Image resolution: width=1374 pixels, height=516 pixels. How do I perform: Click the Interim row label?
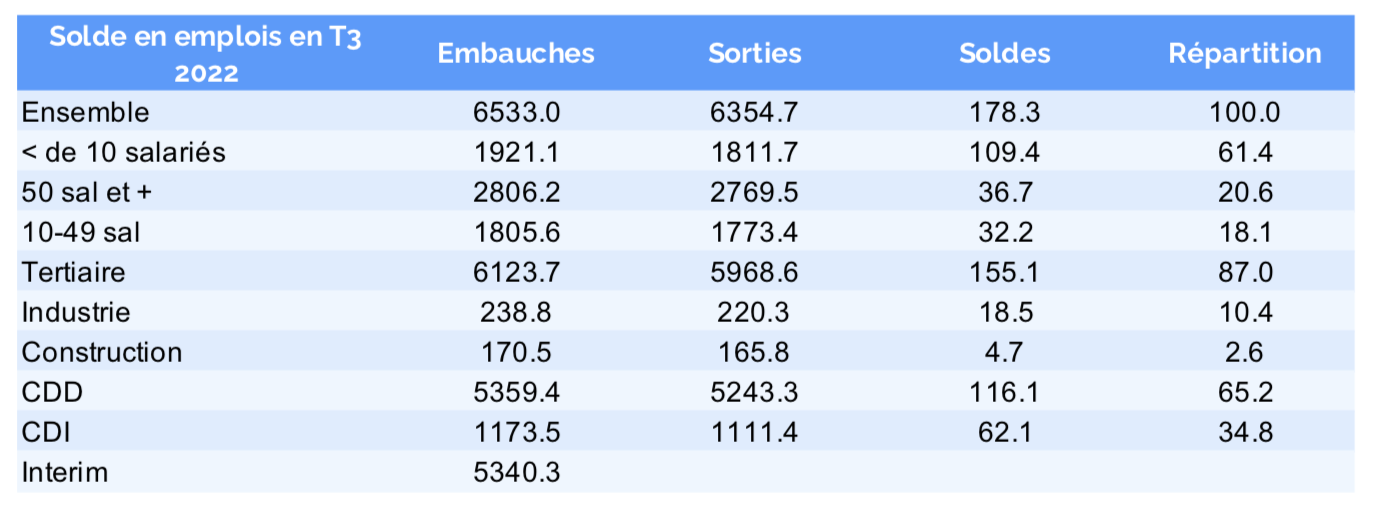(x=64, y=472)
